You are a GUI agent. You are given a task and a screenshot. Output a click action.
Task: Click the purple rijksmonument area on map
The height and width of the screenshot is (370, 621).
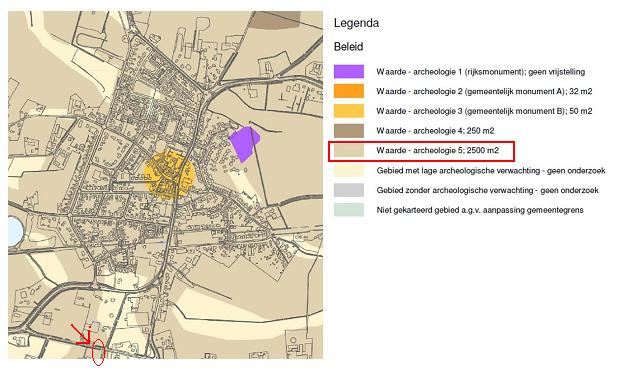coord(244,143)
